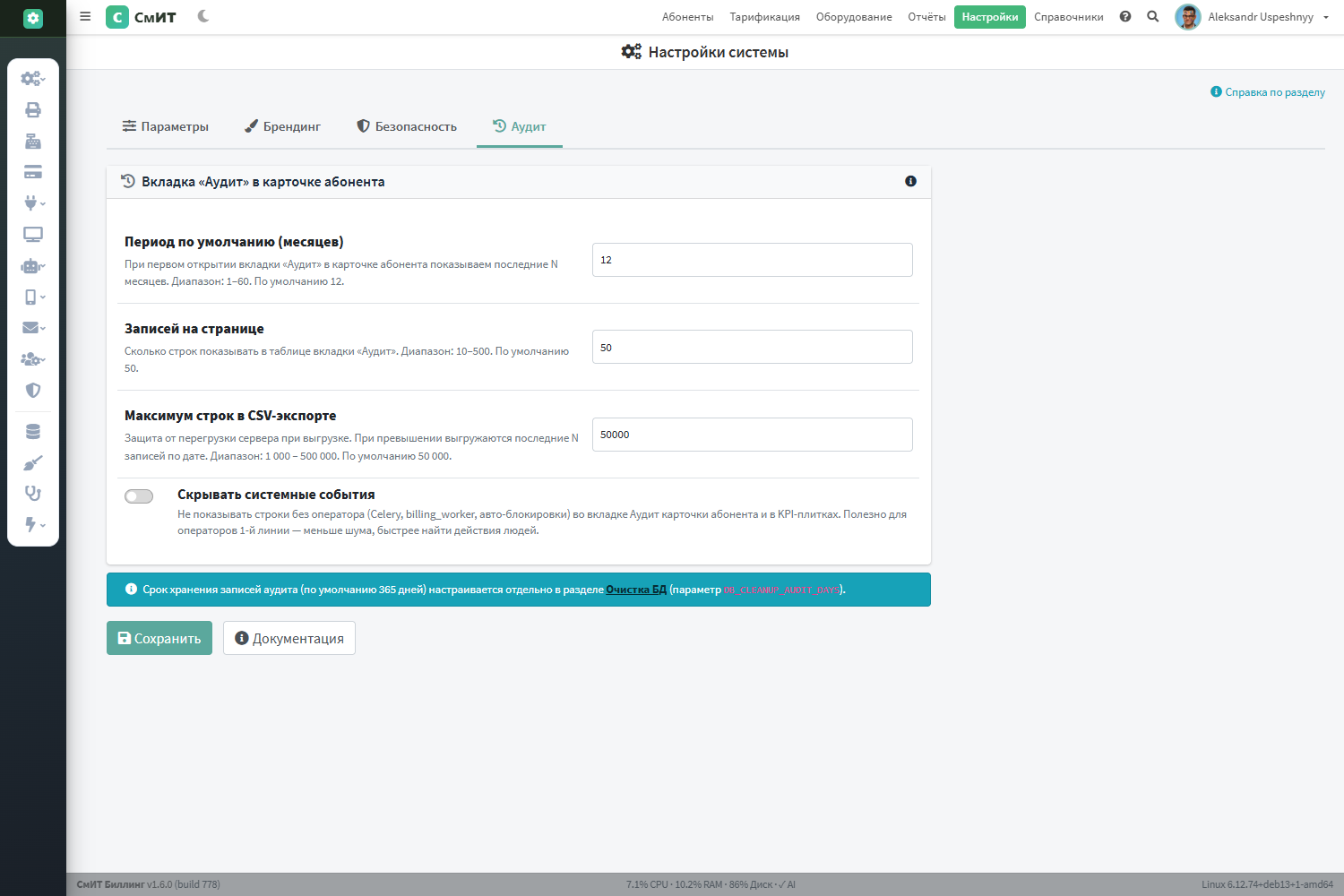Open Тарификация menu
This screenshot has width=1344, height=896.
pos(764,17)
